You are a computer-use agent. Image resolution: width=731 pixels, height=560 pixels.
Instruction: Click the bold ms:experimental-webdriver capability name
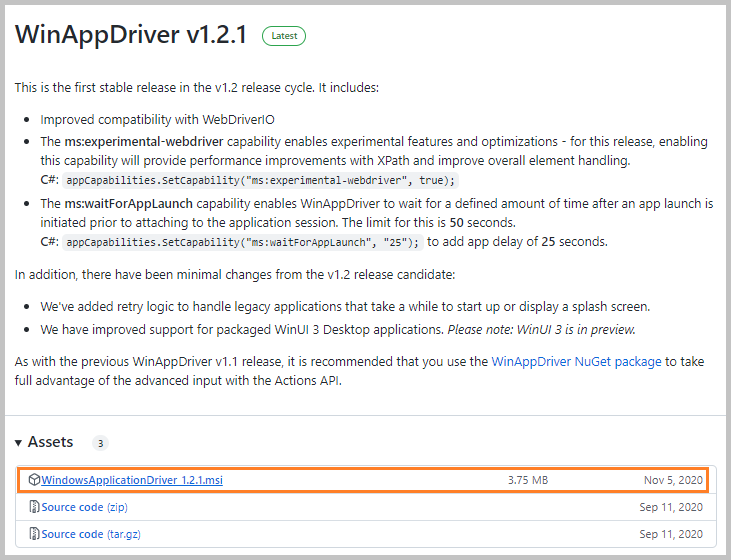click(144, 141)
